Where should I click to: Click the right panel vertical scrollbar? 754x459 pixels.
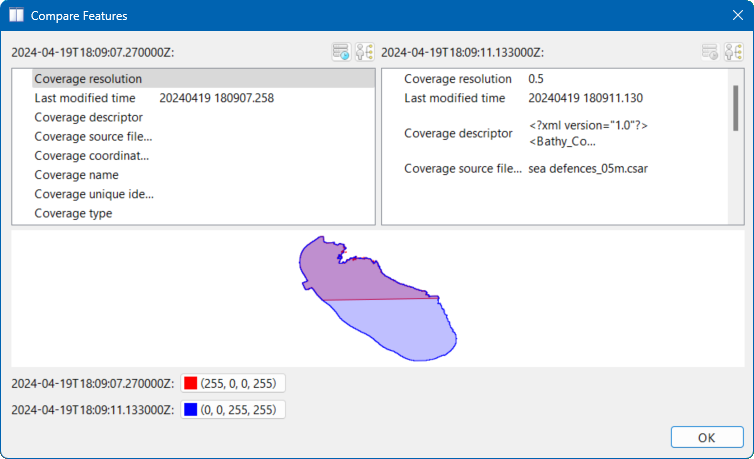coord(736,105)
